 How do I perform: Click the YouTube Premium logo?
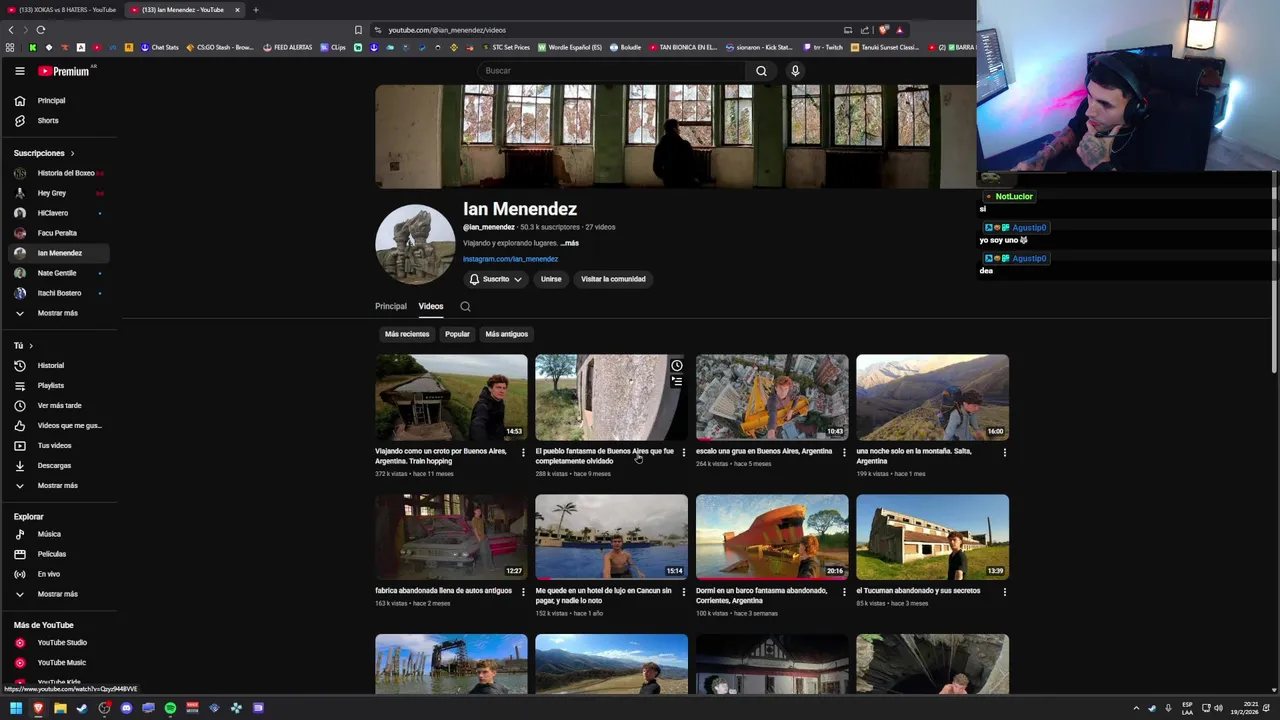[65, 71]
